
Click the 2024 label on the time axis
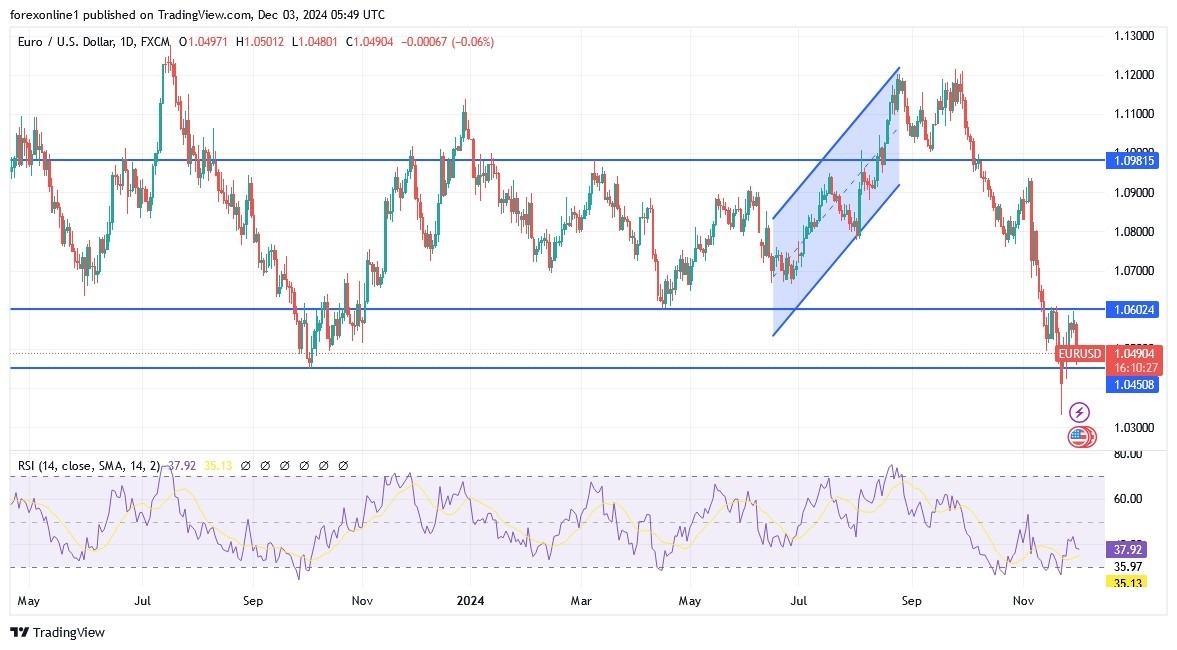click(470, 601)
